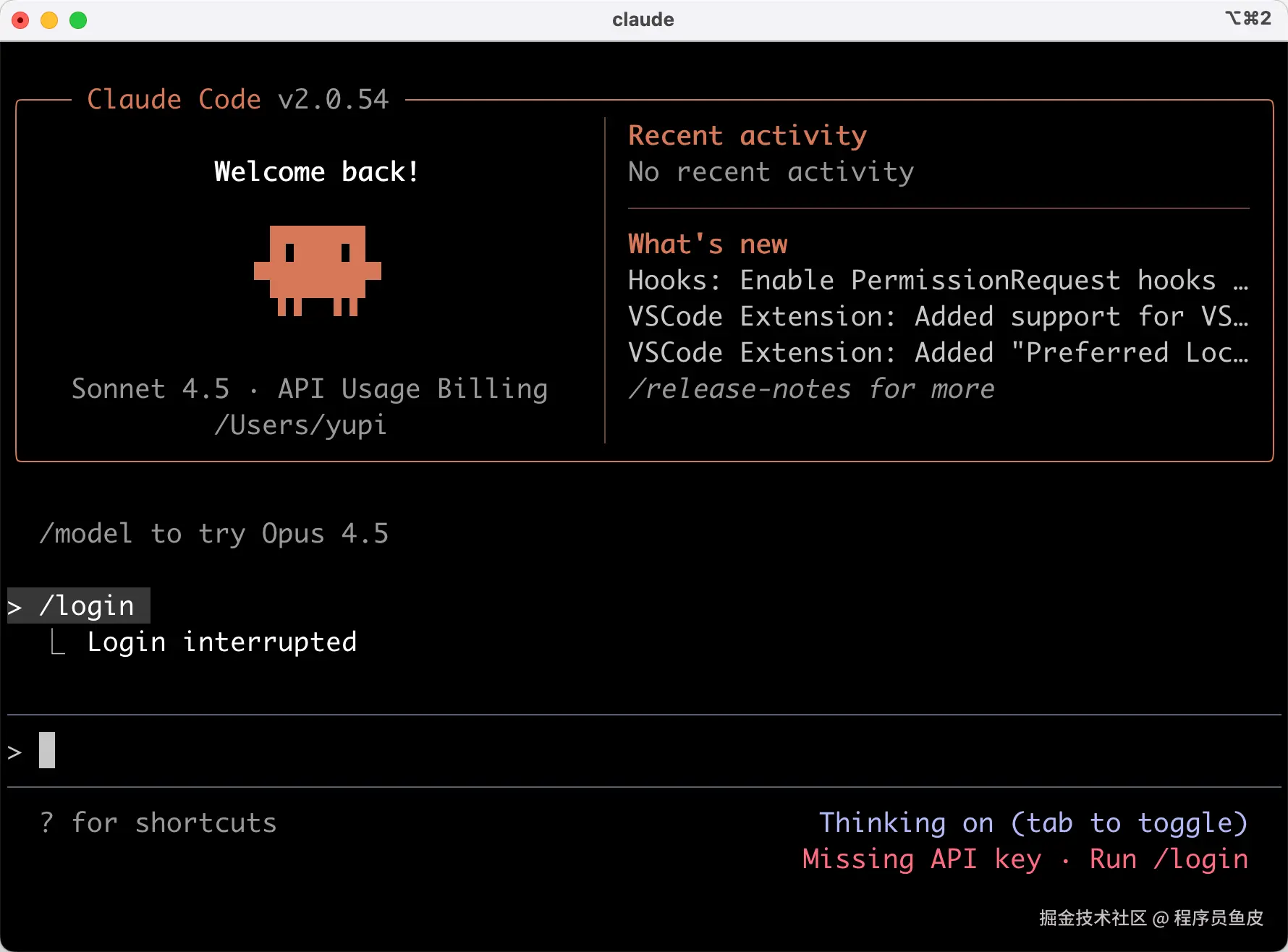Click the 'Recent activity' heading

pos(747,136)
